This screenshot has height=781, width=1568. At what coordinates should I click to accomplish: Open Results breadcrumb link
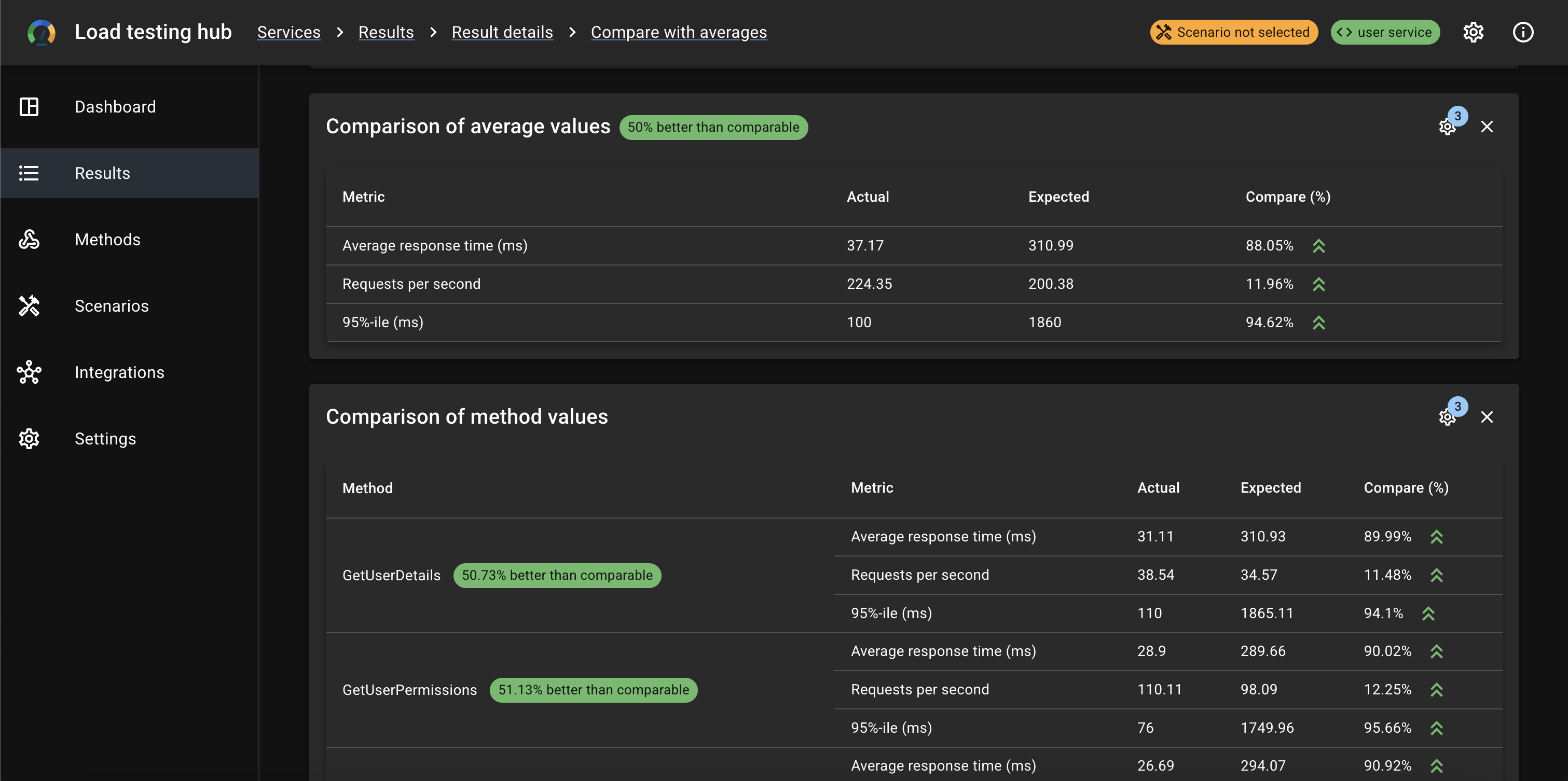point(386,32)
